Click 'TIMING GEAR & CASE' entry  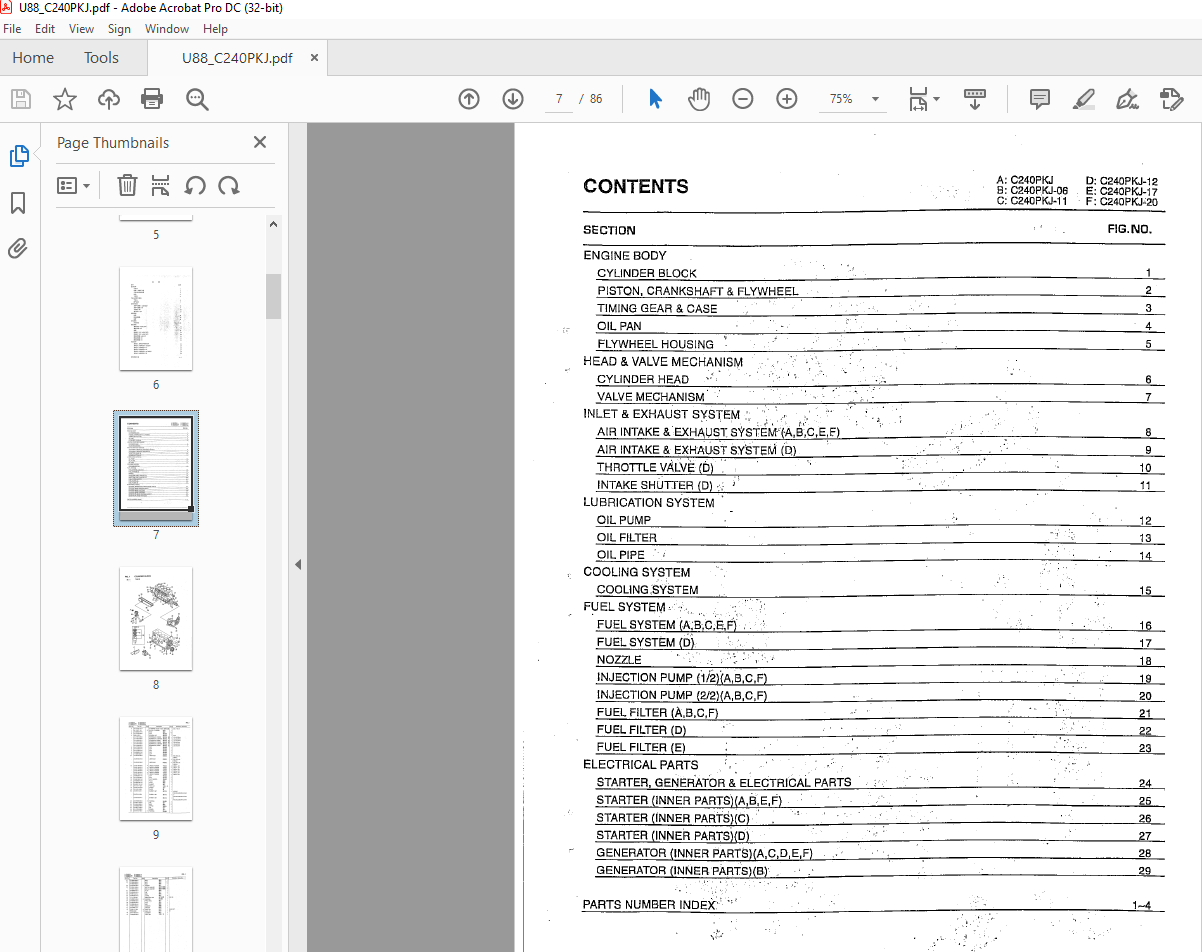657,308
